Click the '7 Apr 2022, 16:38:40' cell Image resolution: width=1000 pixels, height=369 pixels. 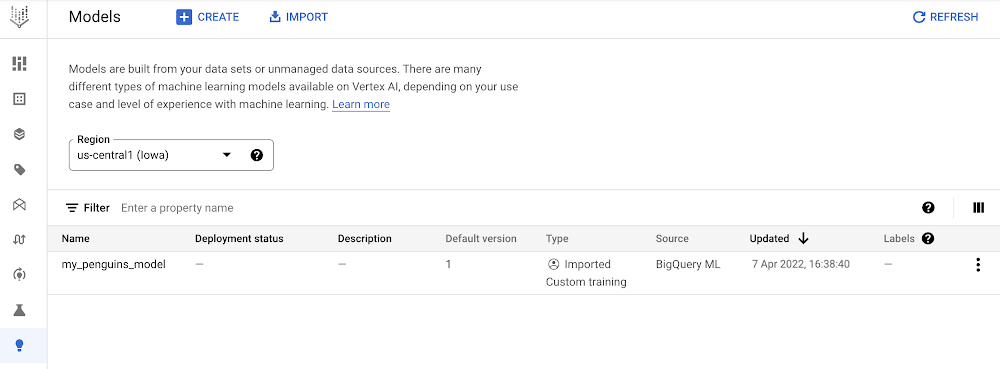[x=801, y=264]
